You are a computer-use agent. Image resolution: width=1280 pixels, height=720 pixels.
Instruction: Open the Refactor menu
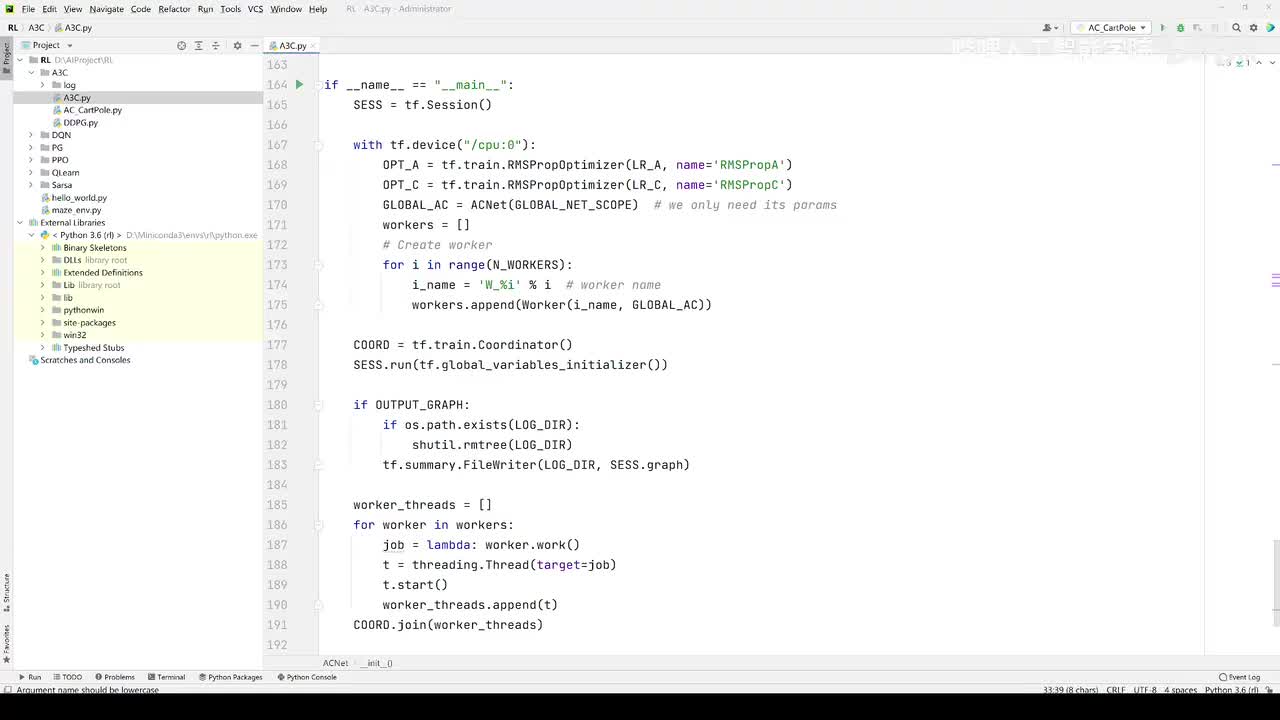click(174, 9)
